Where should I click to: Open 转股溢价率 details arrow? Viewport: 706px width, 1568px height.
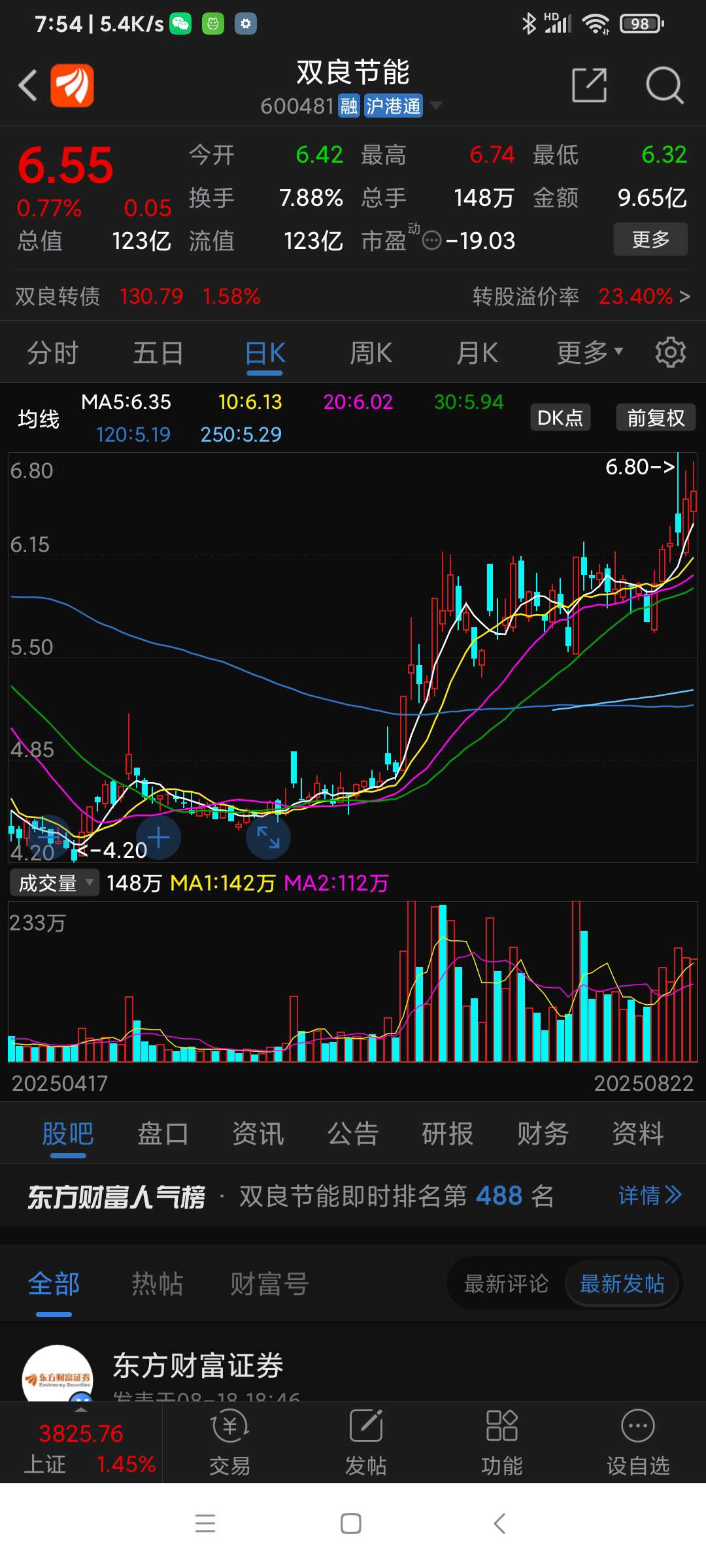(684, 297)
